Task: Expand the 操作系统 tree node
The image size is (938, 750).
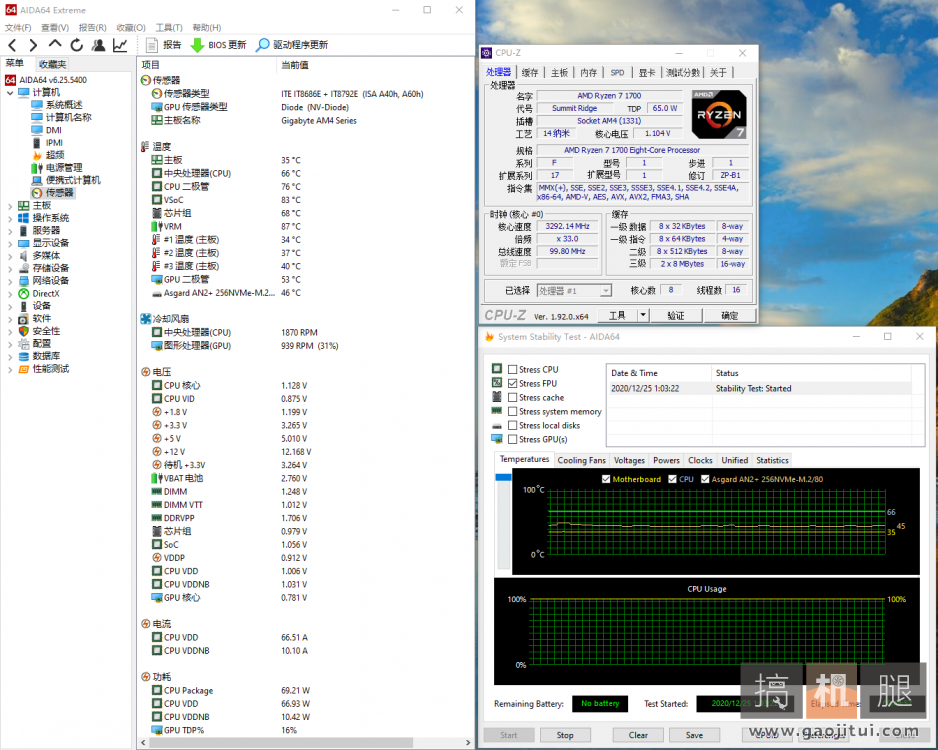Action: click(10, 218)
